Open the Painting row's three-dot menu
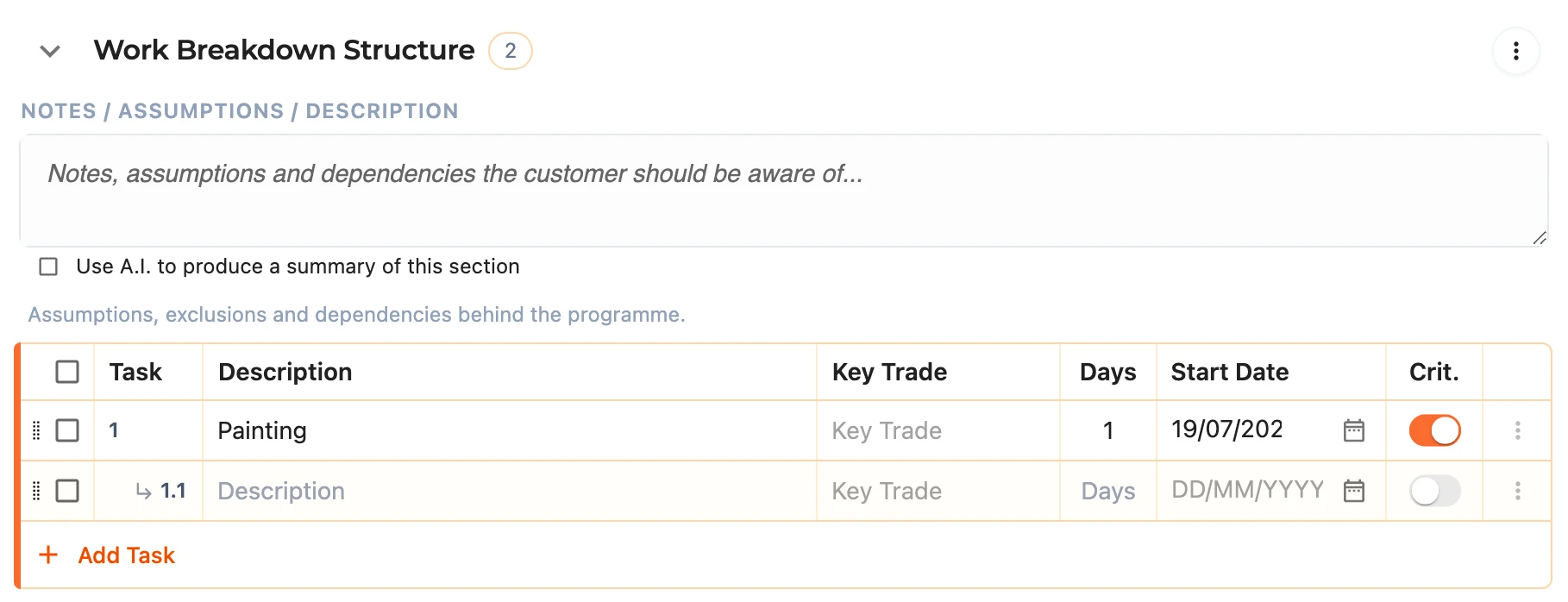Screen dimensions: 1568x602 [1517, 430]
